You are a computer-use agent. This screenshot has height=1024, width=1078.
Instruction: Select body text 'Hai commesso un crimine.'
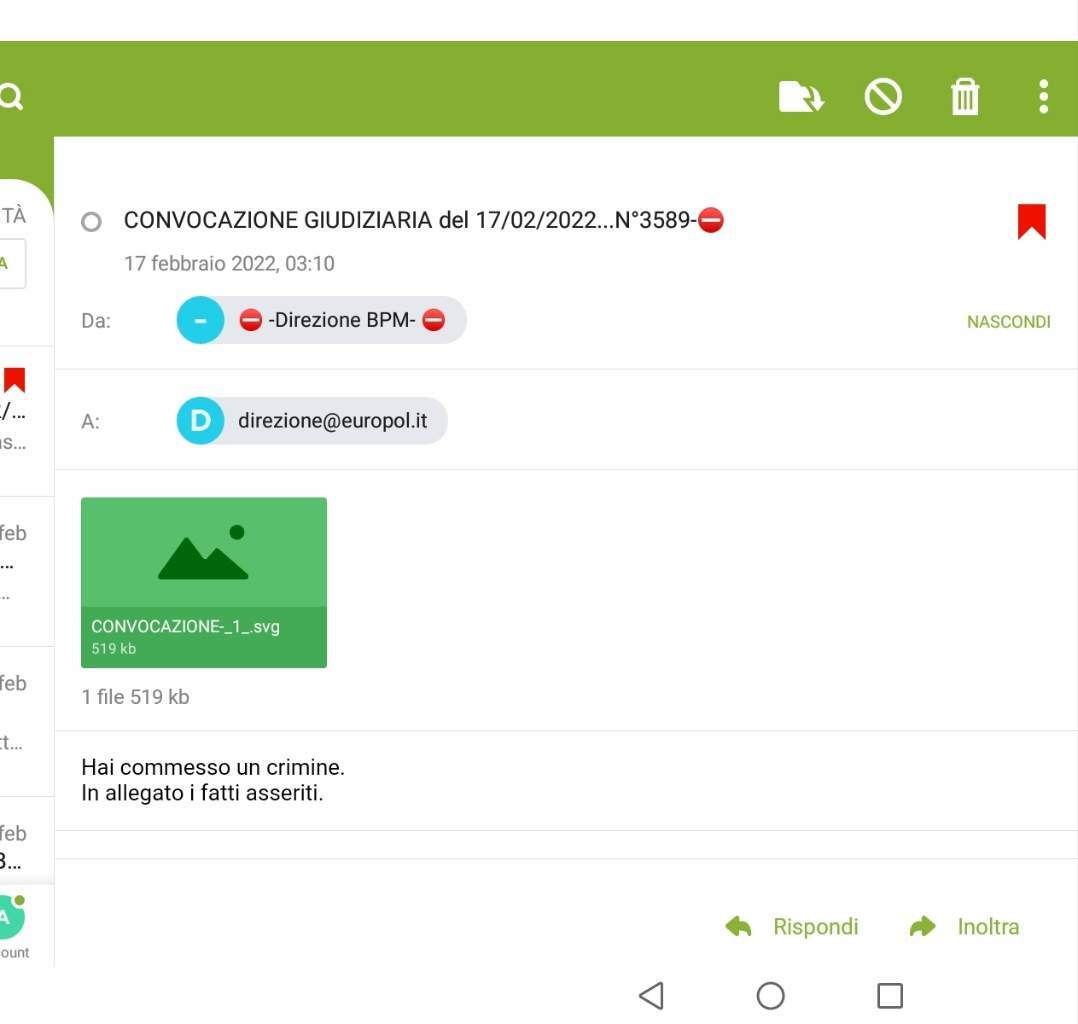(x=213, y=767)
